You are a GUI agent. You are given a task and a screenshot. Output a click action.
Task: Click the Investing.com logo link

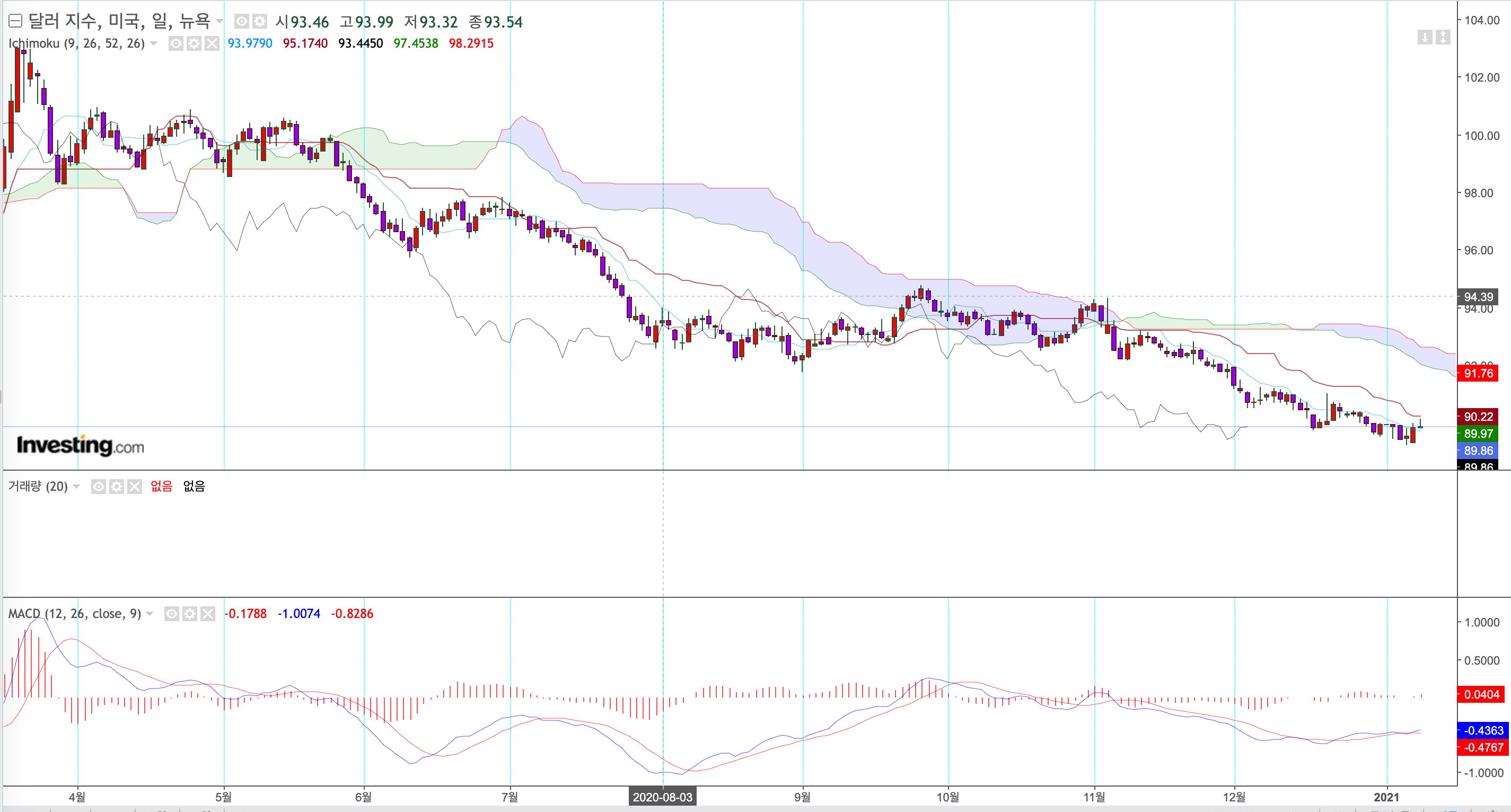pyautogui.click(x=81, y=446)
